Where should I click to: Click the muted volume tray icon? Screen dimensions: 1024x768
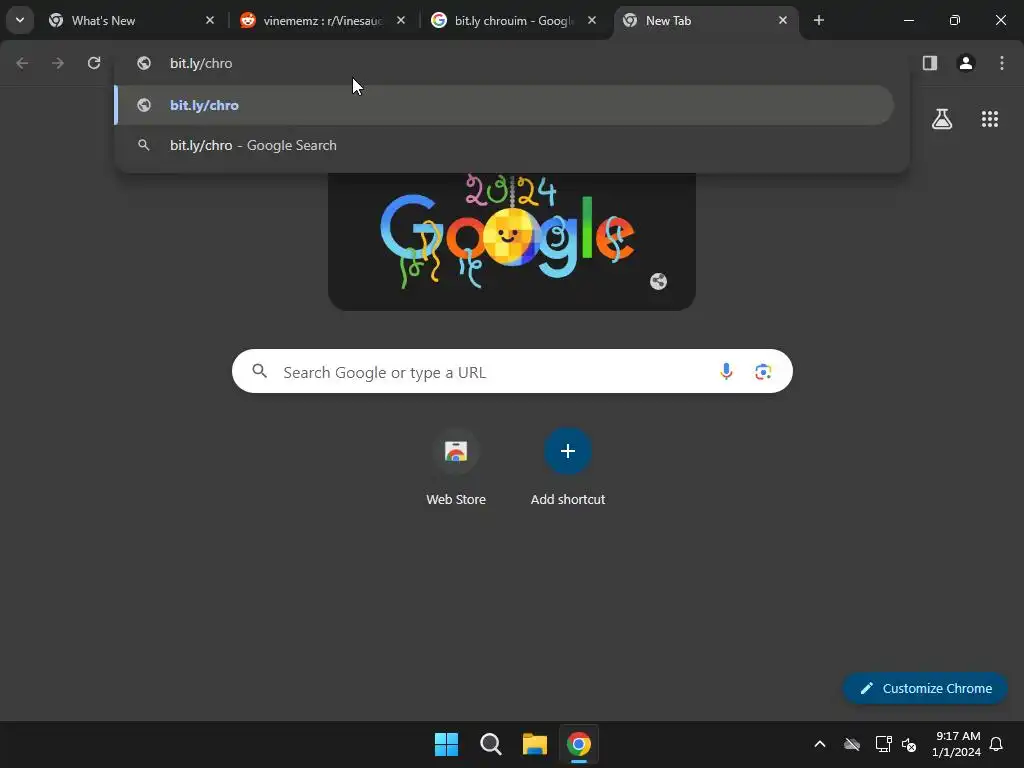(x=908, y=744)
